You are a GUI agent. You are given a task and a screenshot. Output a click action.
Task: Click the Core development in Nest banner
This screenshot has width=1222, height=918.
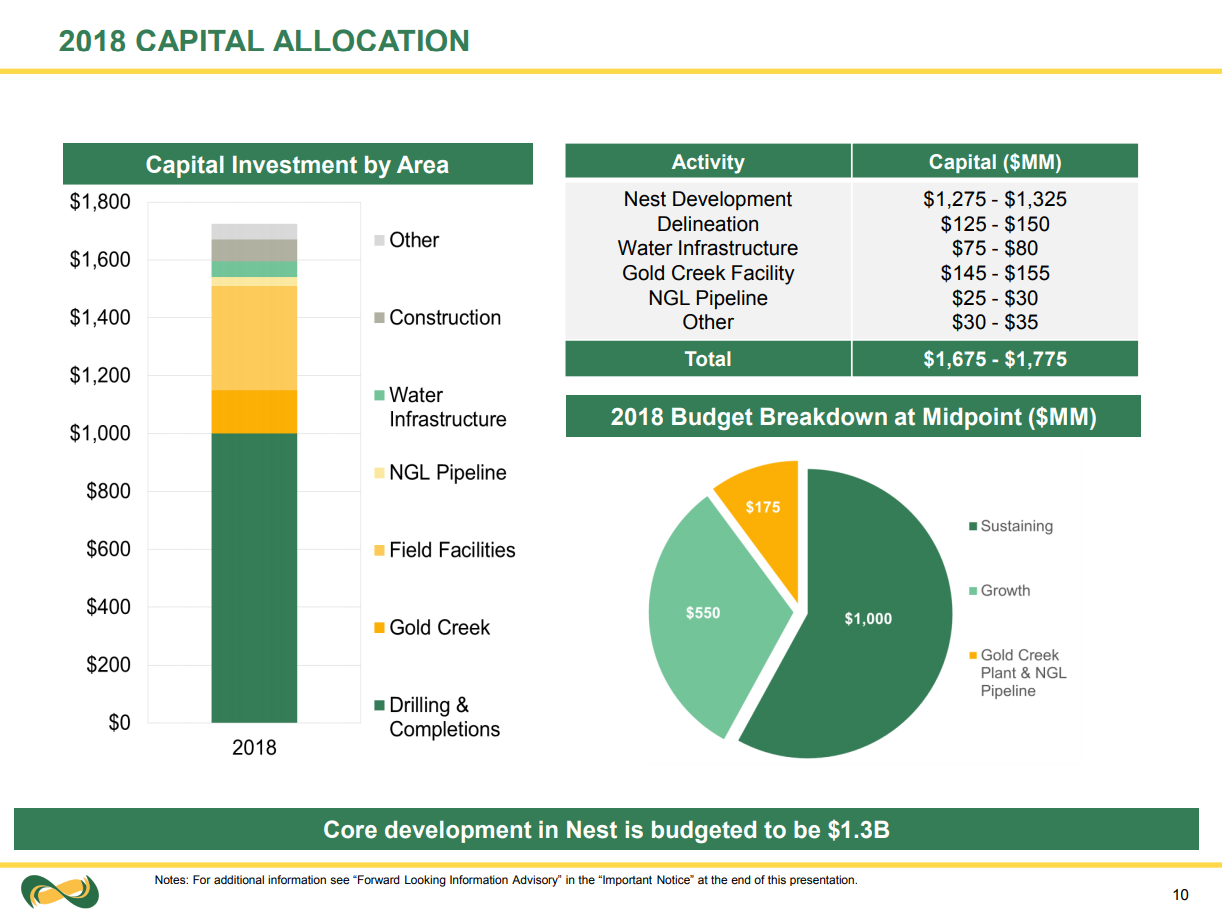[x=606, y=830]
